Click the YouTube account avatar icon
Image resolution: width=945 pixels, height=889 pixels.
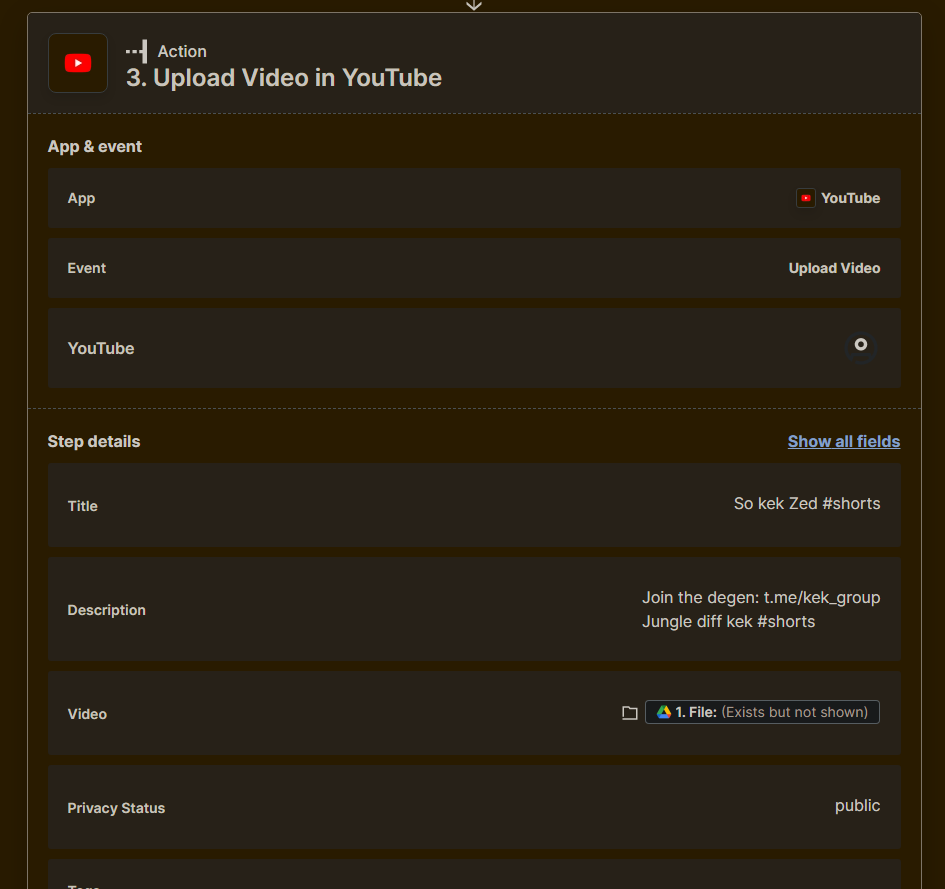861,348
